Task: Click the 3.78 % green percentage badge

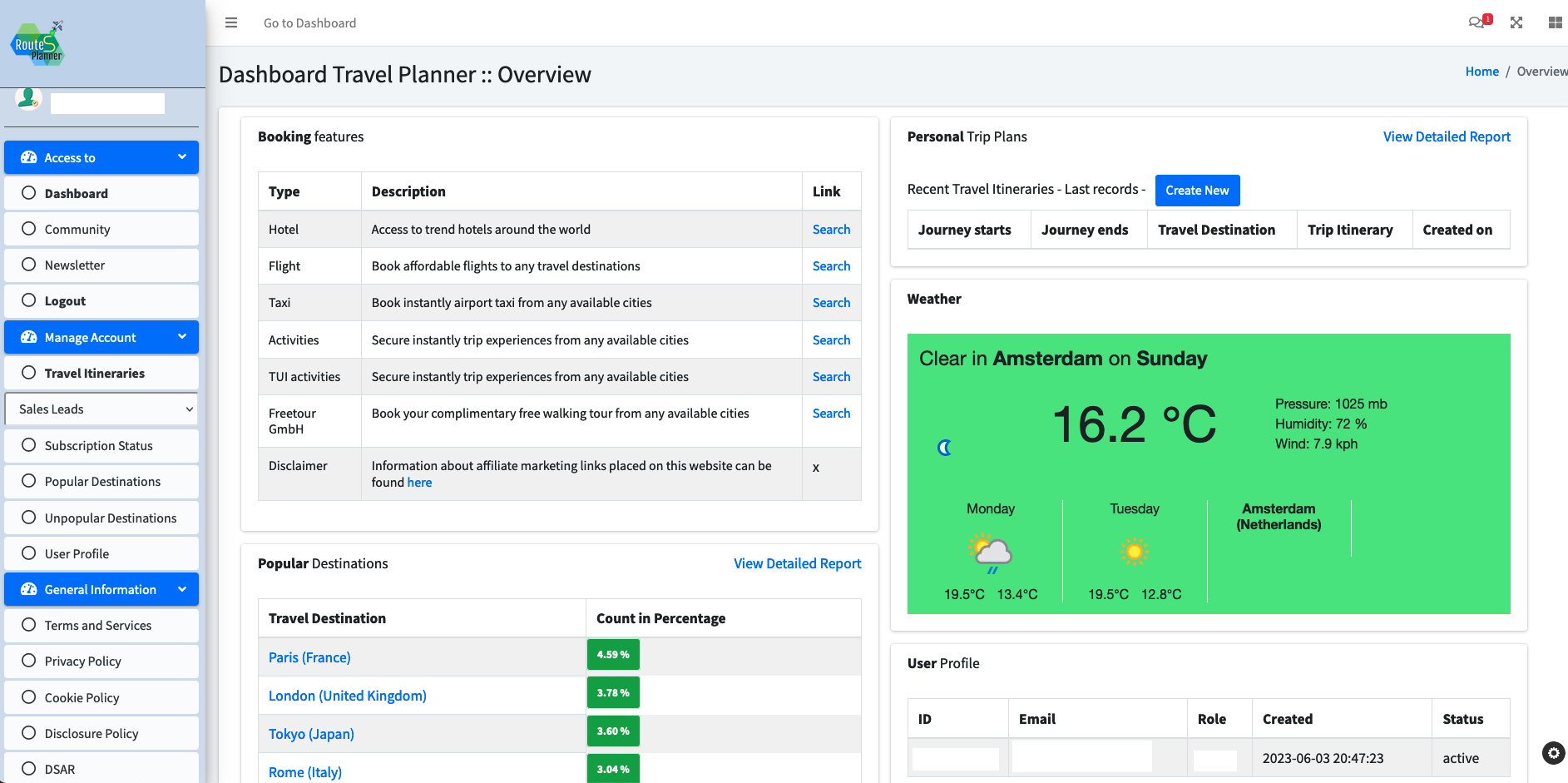Action: click(x=613, y=693)
